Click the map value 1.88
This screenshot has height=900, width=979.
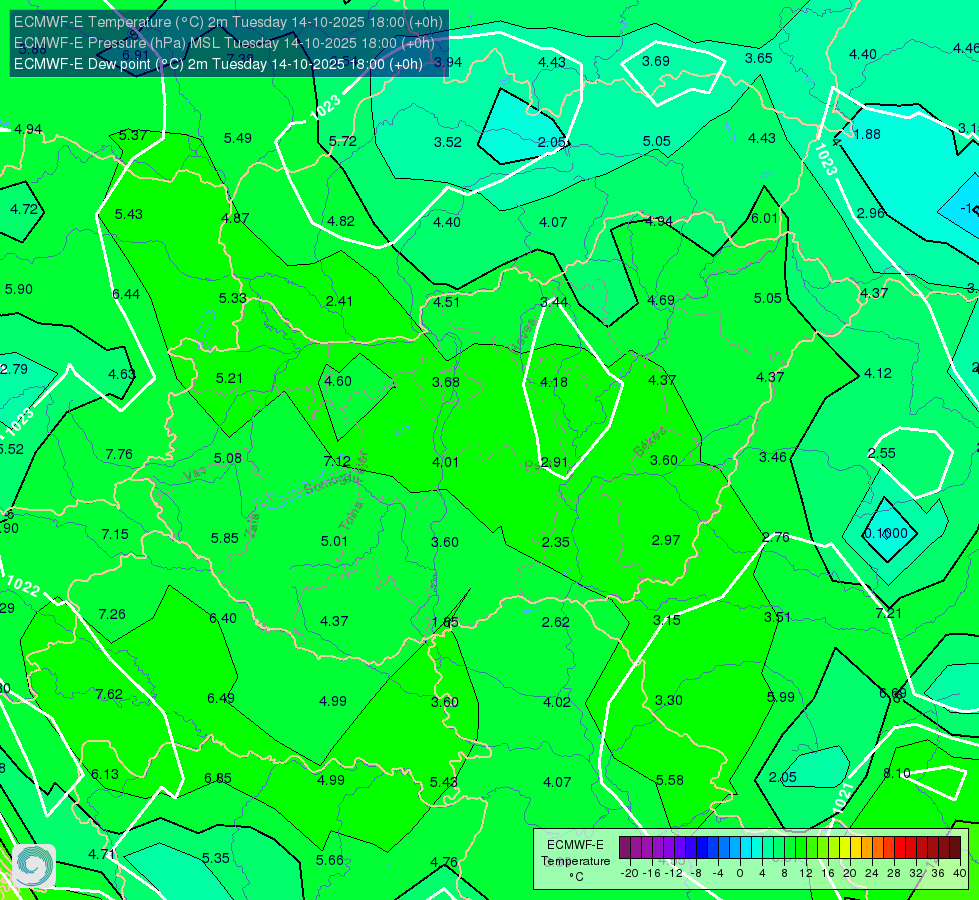pos(867,134)
